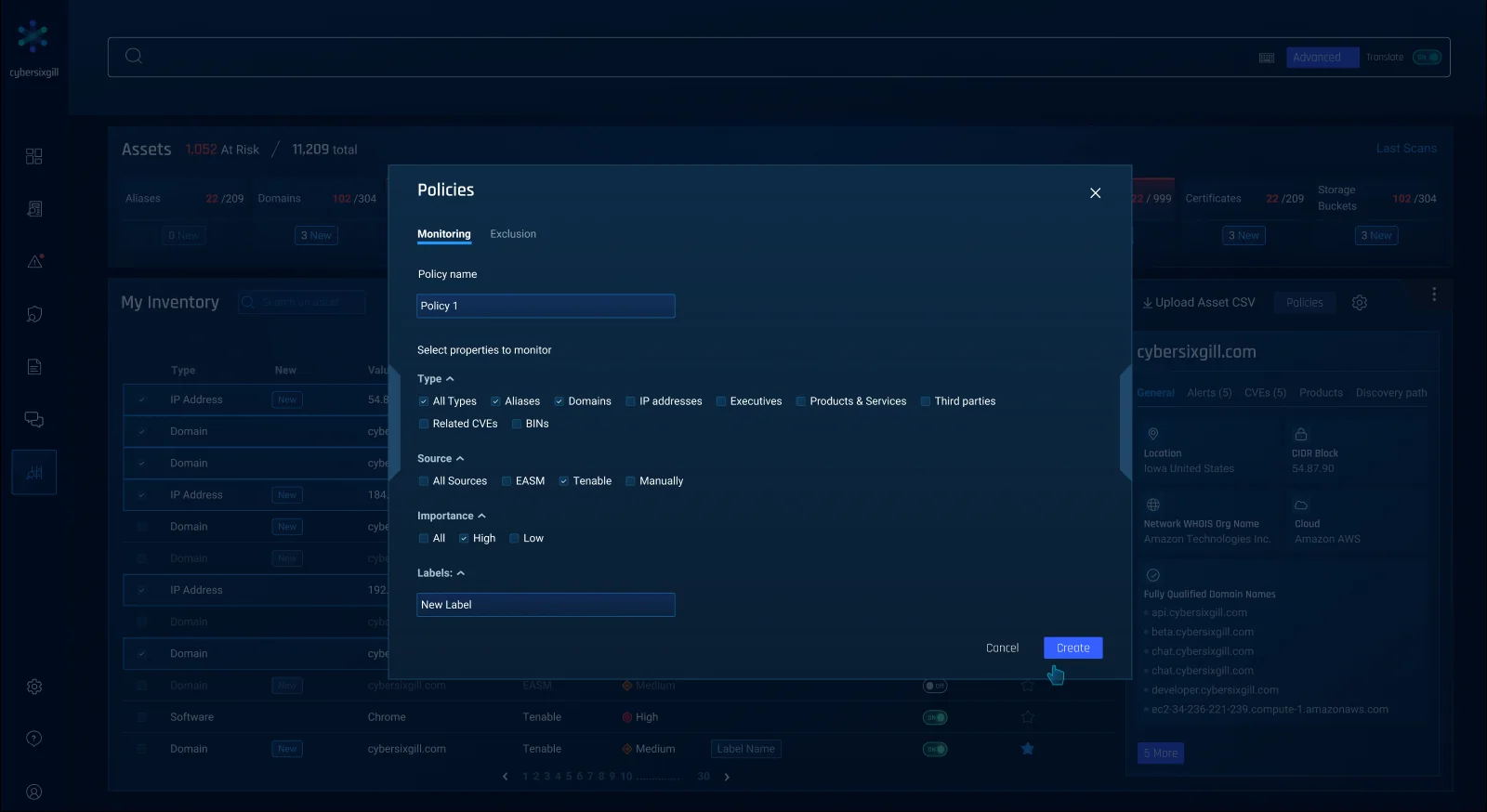Collapse the Importance section
Viewport: 1487px width, 812px height.
[481, 517]
